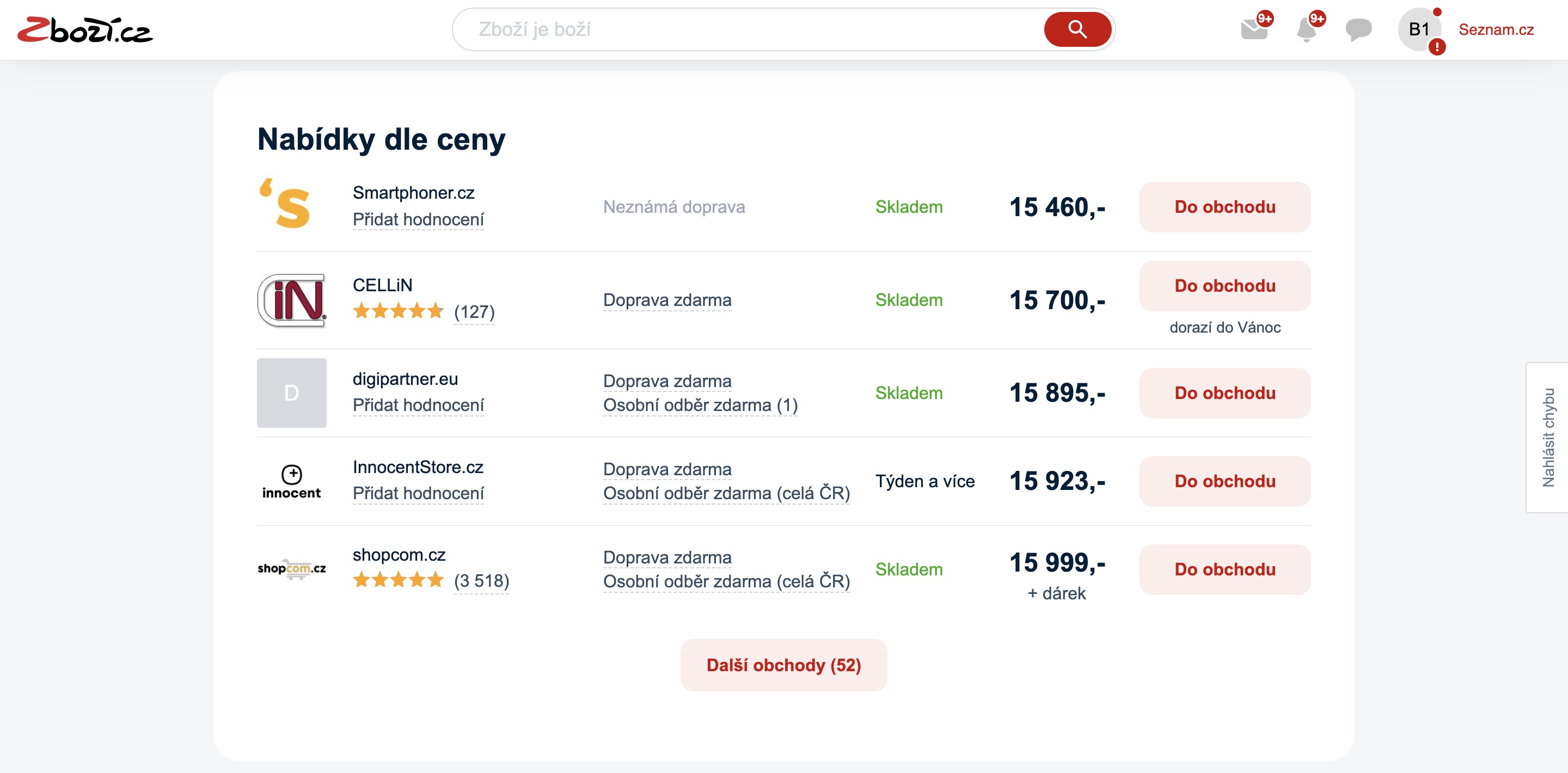Click InnocentStore 'Osobní odběr zdarma (celá ČR)'
Image resolution: width=1568 pixels, height=773 pixels.
click(726, 493)
